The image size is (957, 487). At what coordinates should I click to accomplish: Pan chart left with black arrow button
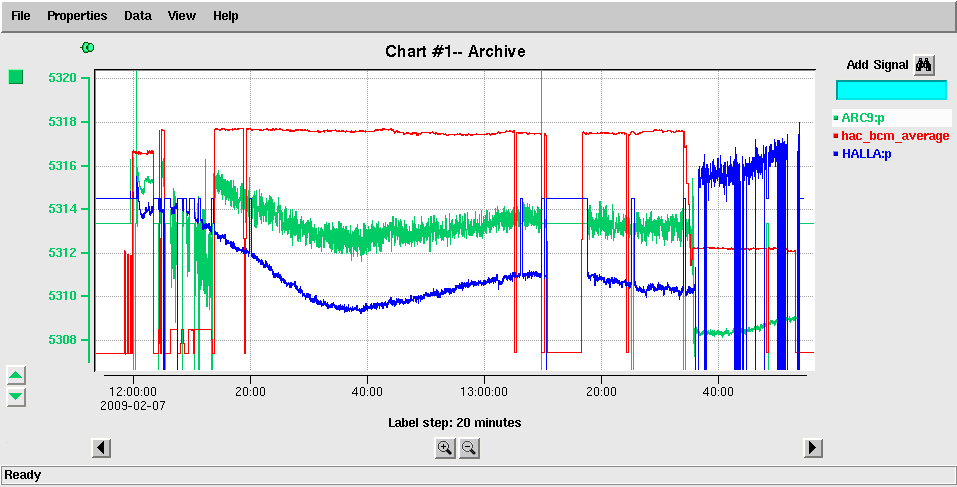click(101, 448)
